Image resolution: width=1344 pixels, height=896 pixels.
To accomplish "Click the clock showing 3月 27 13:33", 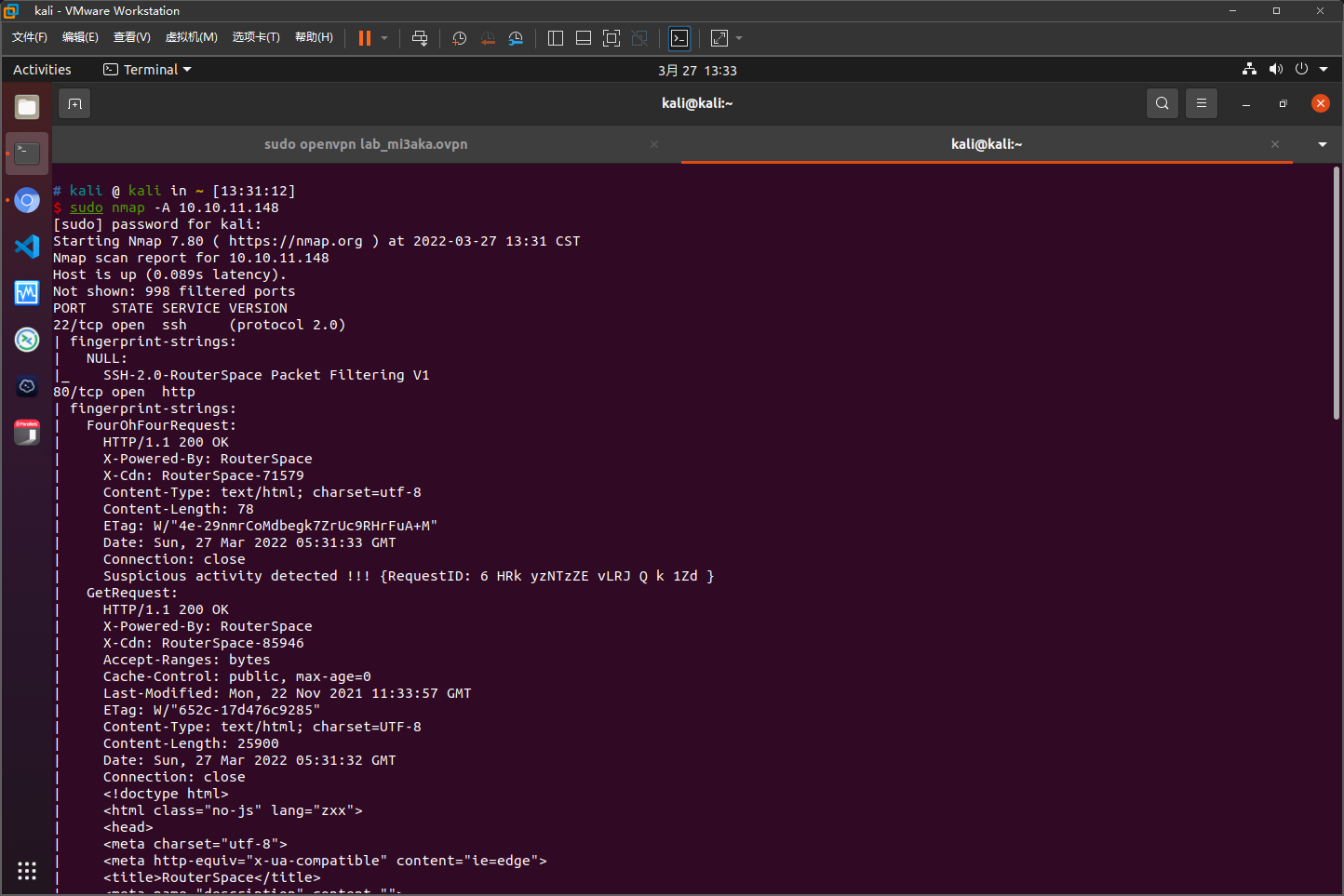I will click(697, 70).
